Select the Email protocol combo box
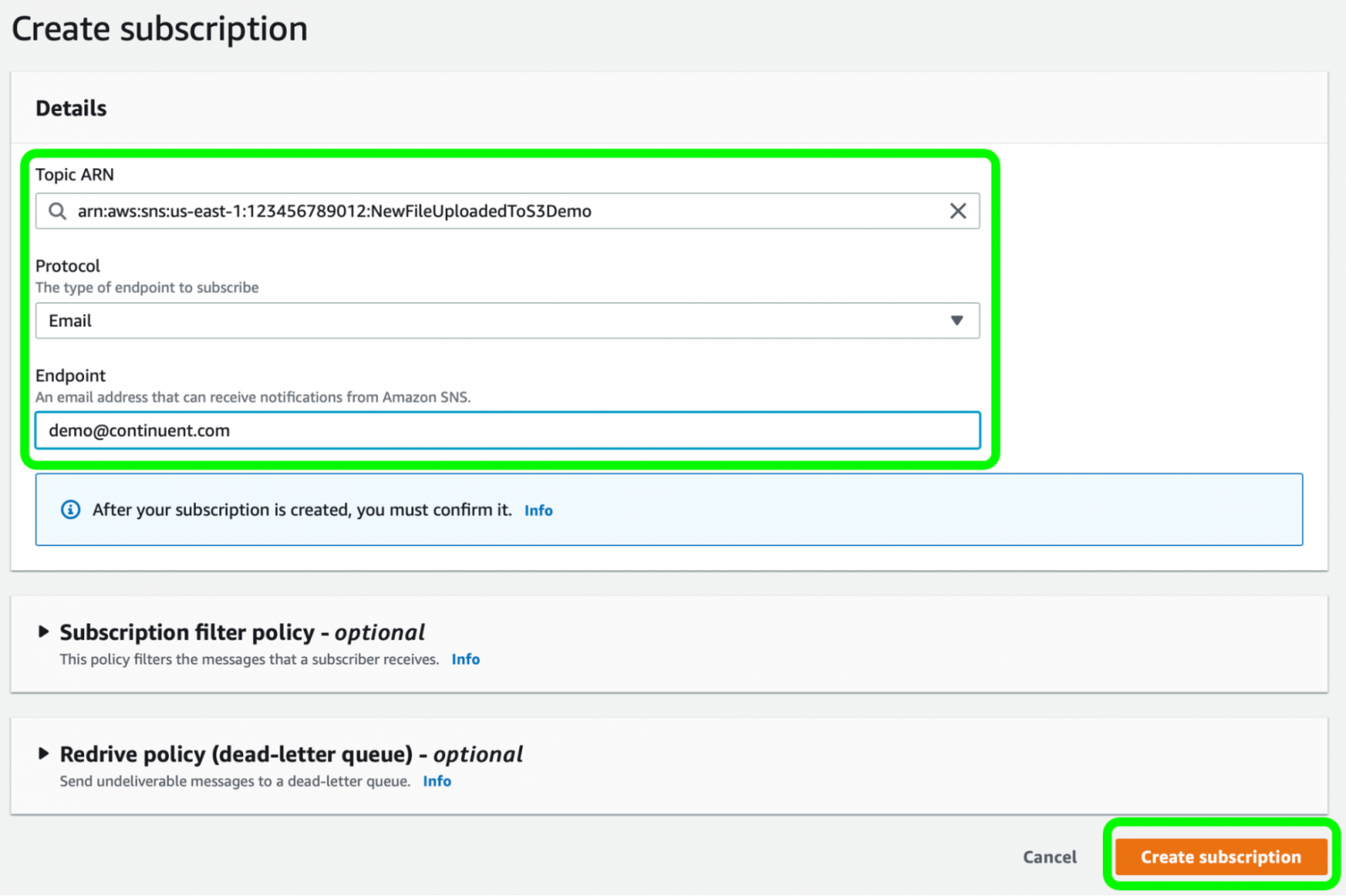Image resolution: width=1346 pixels, height=896 pixels. 508,321
